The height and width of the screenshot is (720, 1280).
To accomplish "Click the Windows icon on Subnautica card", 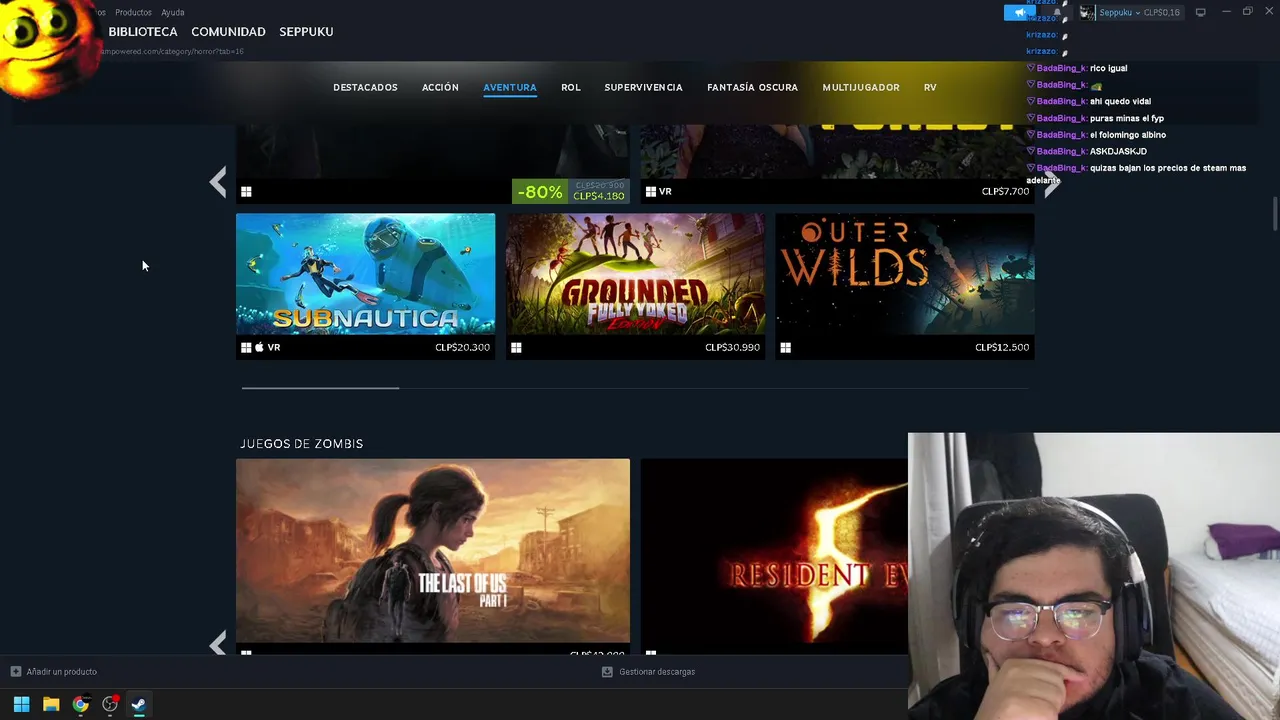I will [x=246, y=348].
